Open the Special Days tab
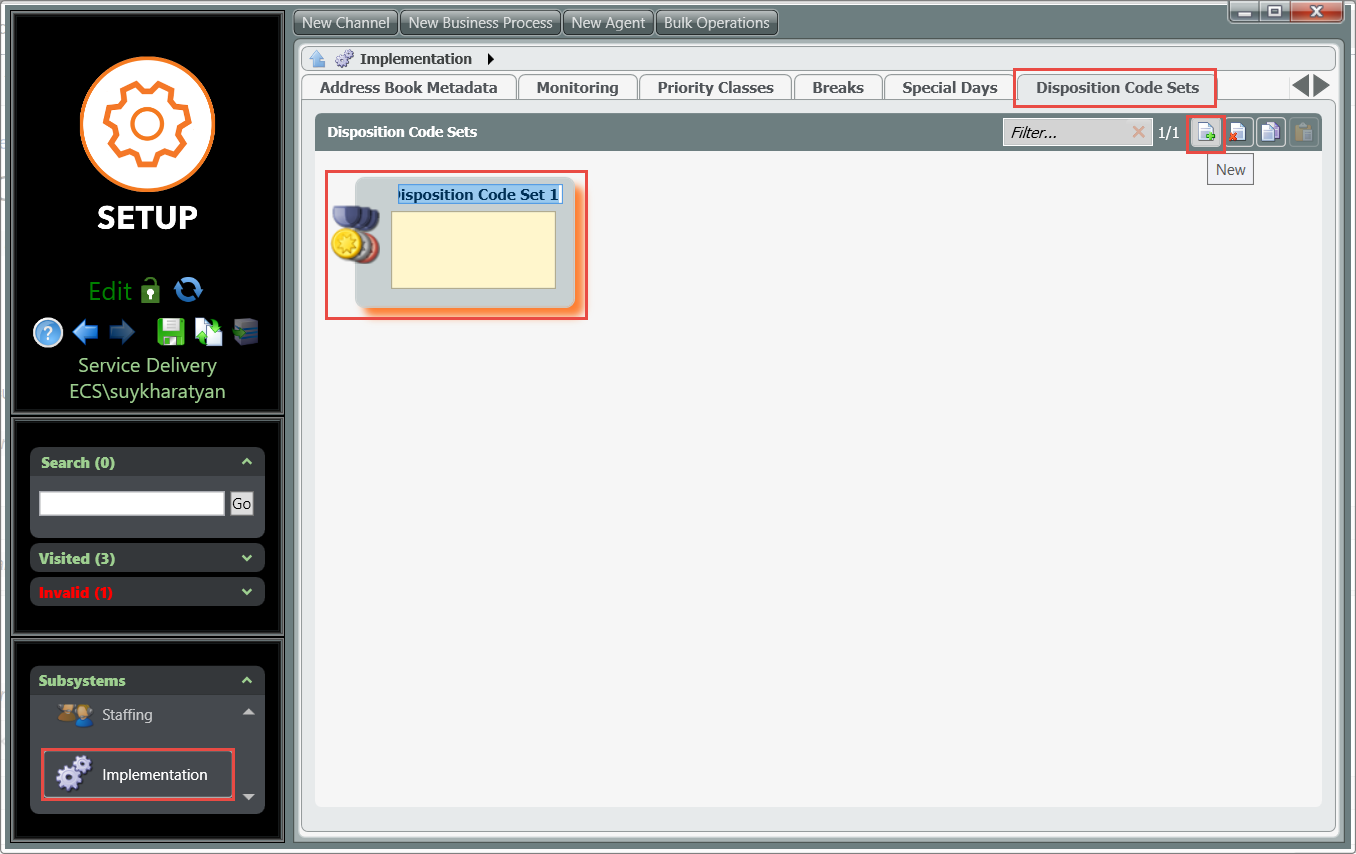 click(x=949, y=88)
